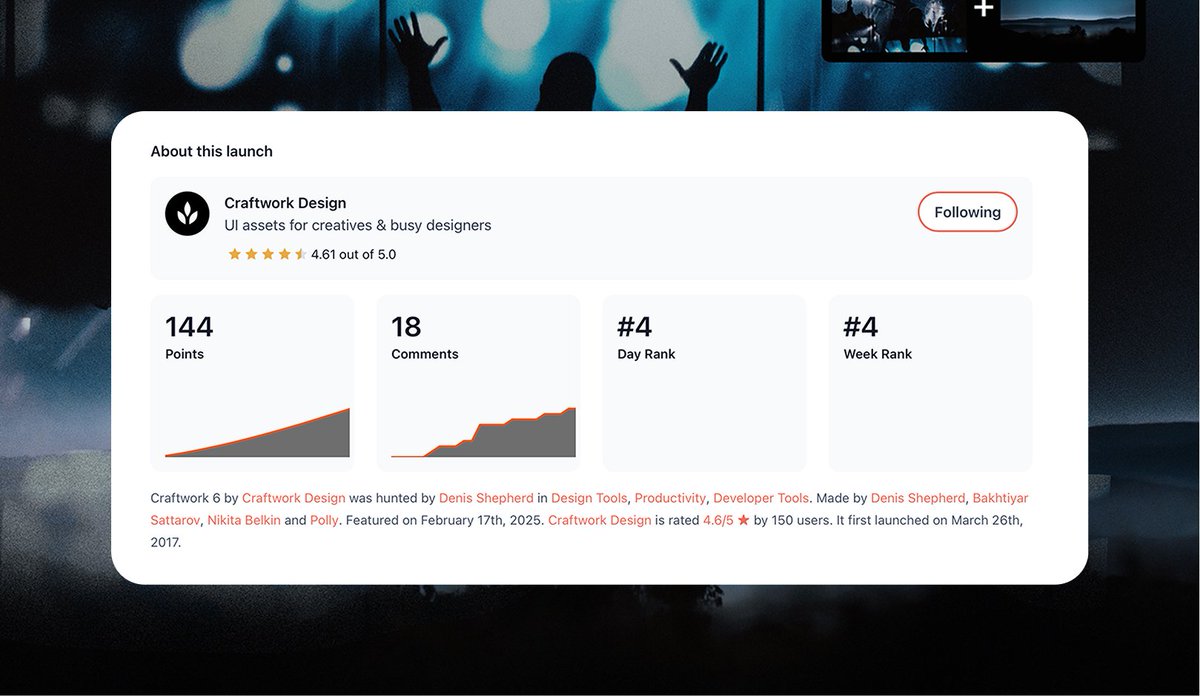Open the Points growth chart
Screen dimensions: 1200x696
pos(257,433)
